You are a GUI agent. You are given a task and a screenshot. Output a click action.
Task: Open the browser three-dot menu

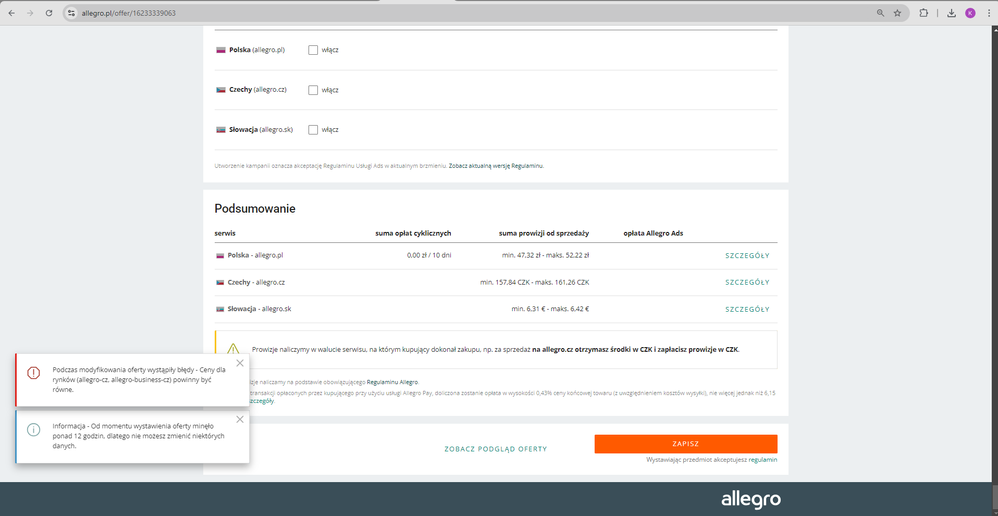988,13
